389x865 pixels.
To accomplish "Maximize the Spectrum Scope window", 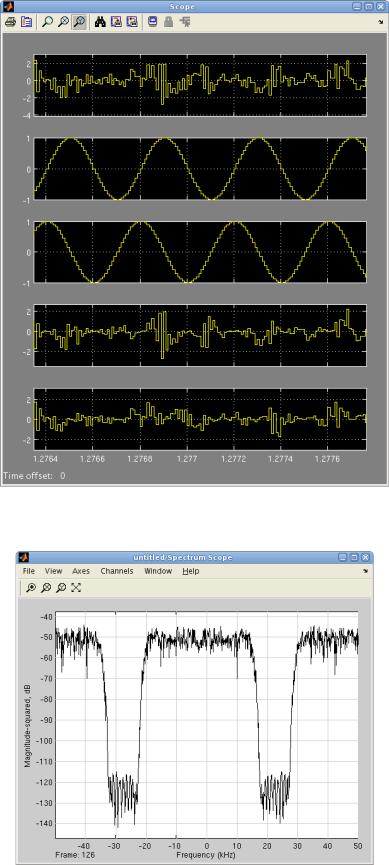I will coord(354,557).
